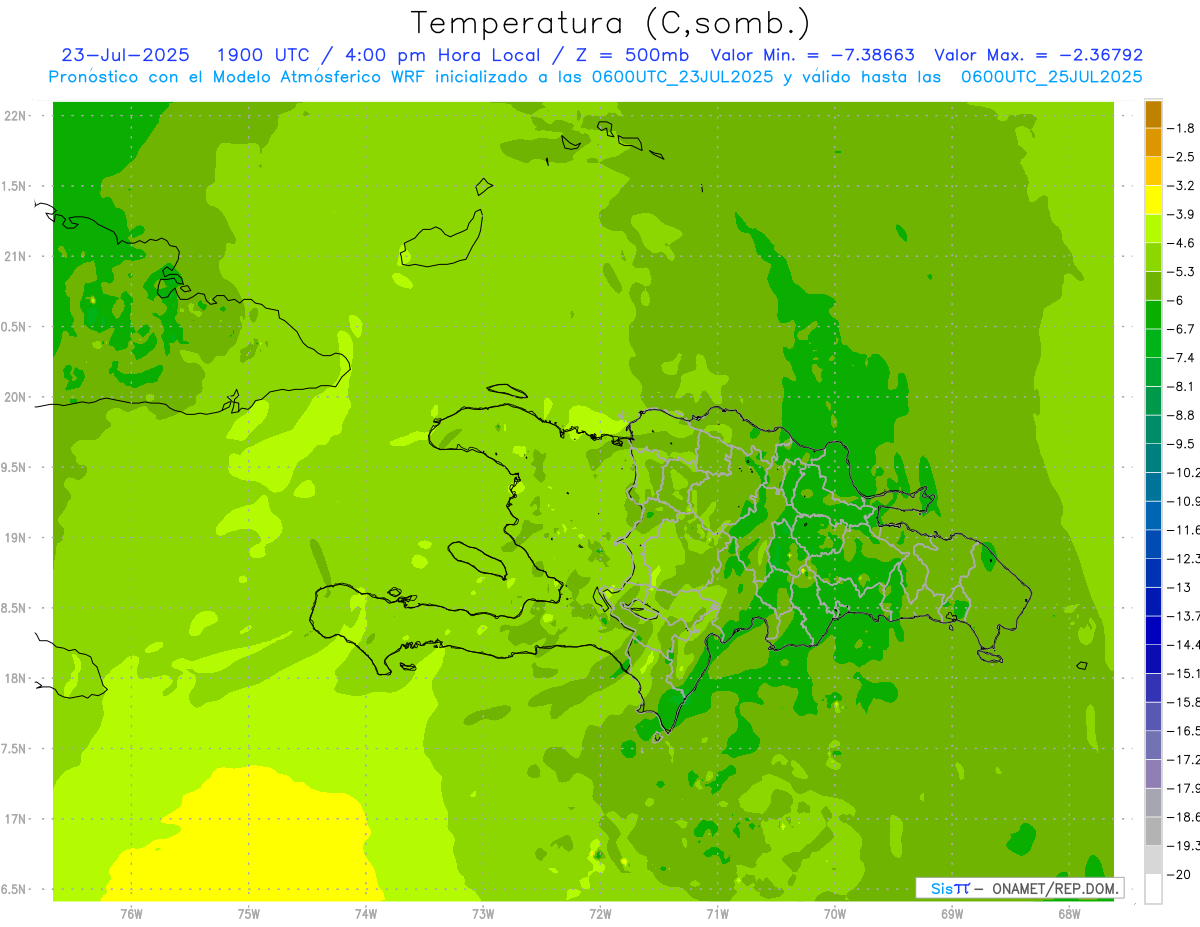The width and height of the screenshot is (1200, 927).
Task: Click the '75W' longitude label
Action: pyautogui.click(x=249, y=913)
